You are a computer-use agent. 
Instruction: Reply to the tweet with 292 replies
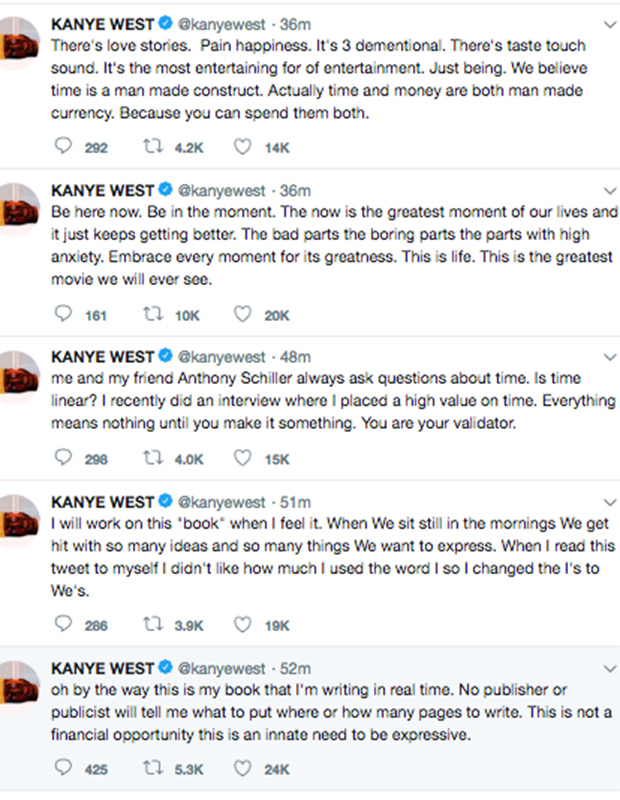[x=65, y=147]
